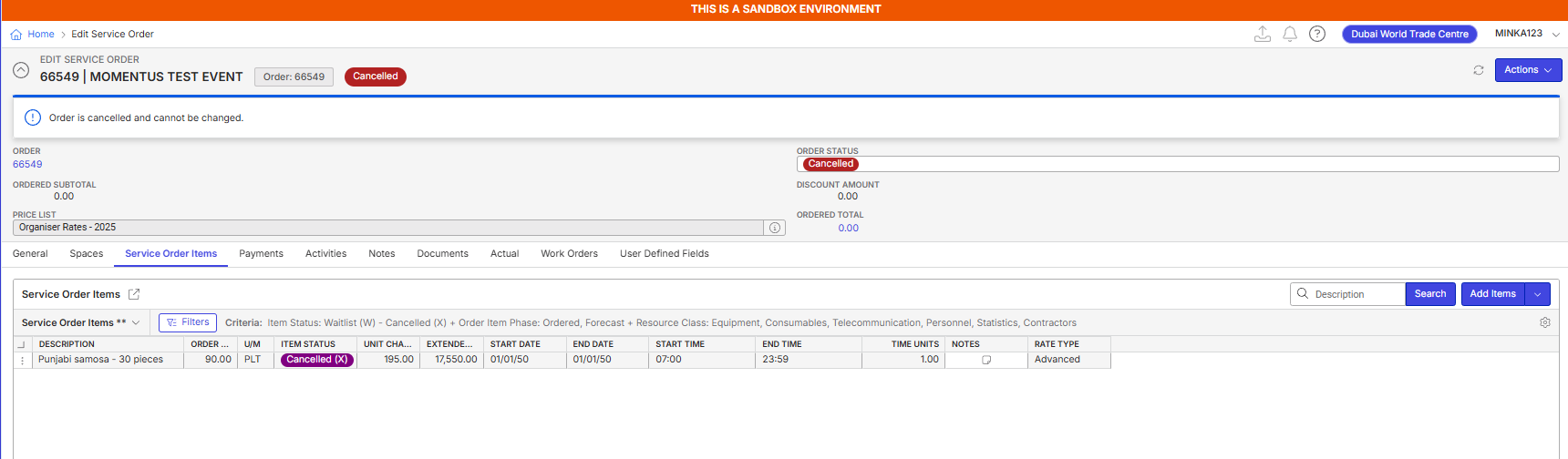This screenshot has height=459, width=1568.
Task: Open the notes icon in Punjabi samosa row
Action: (985, 361)
